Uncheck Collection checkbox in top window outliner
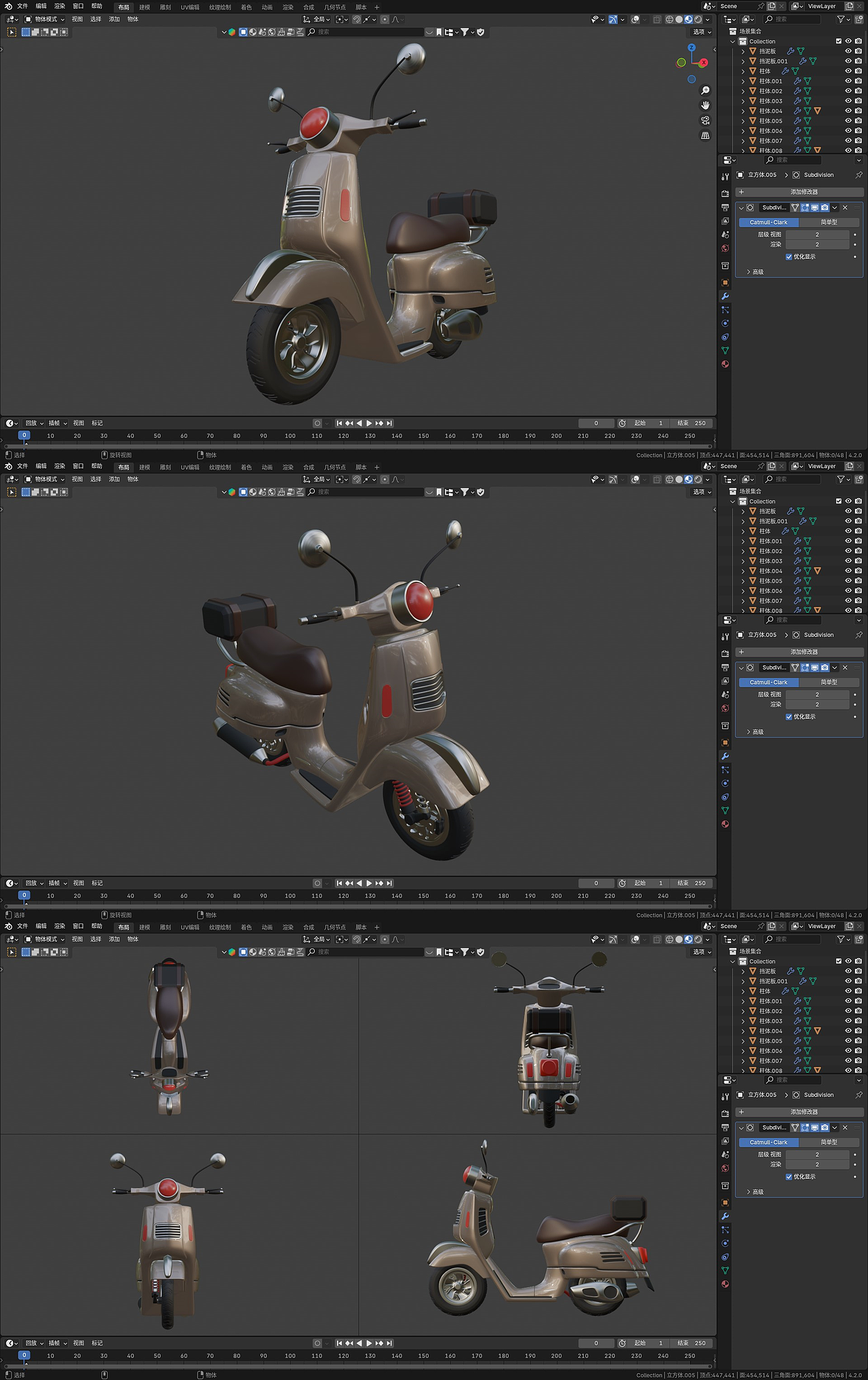The image size is (868, 1380). 838,41
